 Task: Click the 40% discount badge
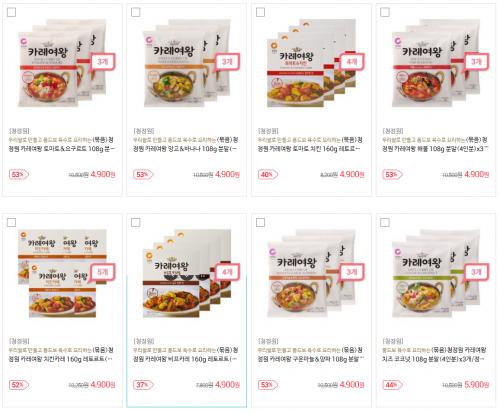tap(268, 174)
